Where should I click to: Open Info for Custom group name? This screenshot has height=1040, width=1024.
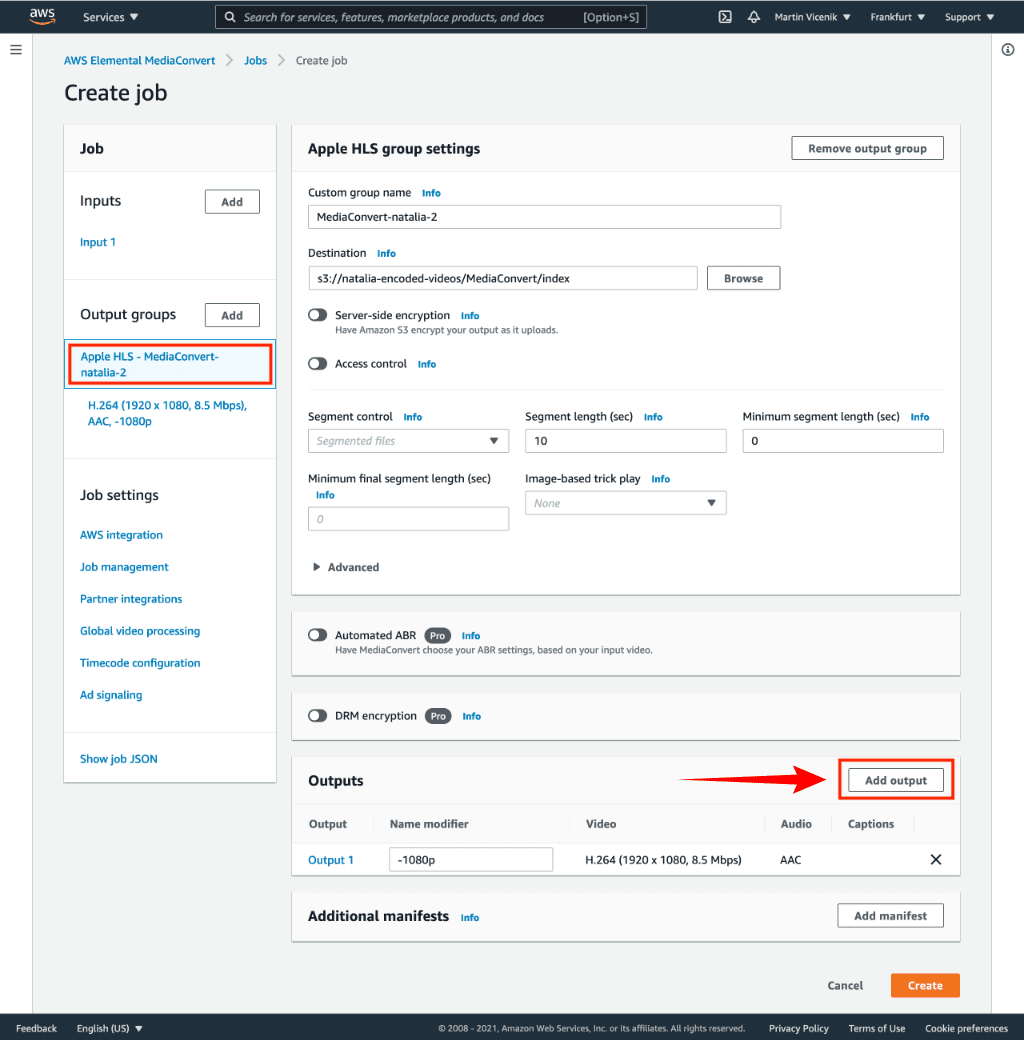click(431, 193)
